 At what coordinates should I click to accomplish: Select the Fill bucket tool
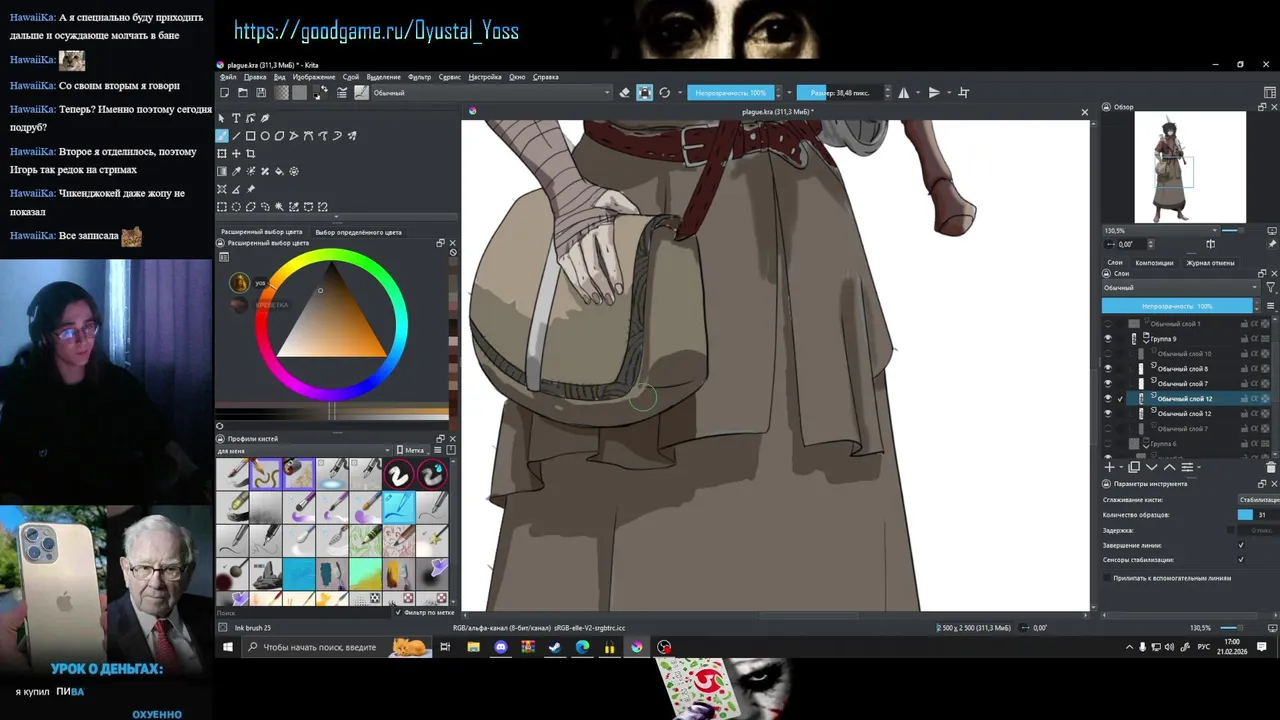coord(280,171)
